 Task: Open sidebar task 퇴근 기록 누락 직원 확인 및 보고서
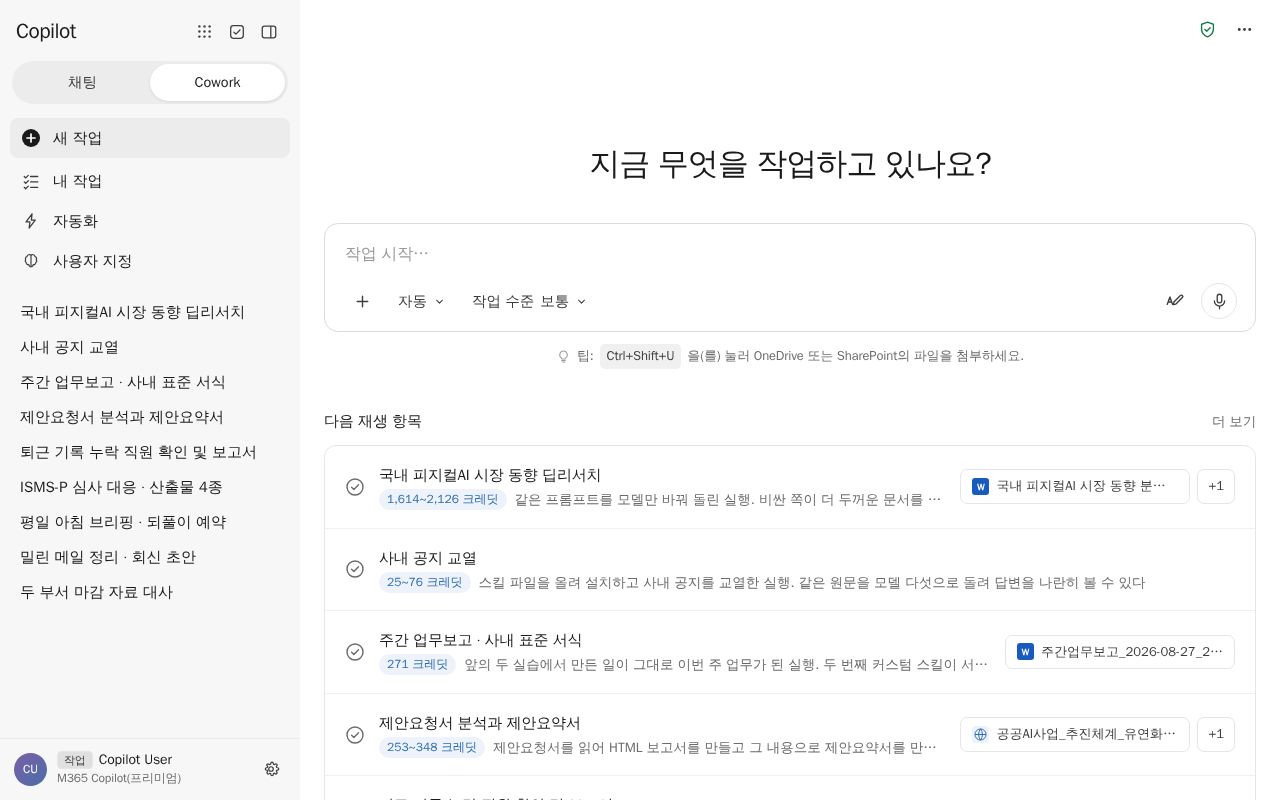click(150, 452)
